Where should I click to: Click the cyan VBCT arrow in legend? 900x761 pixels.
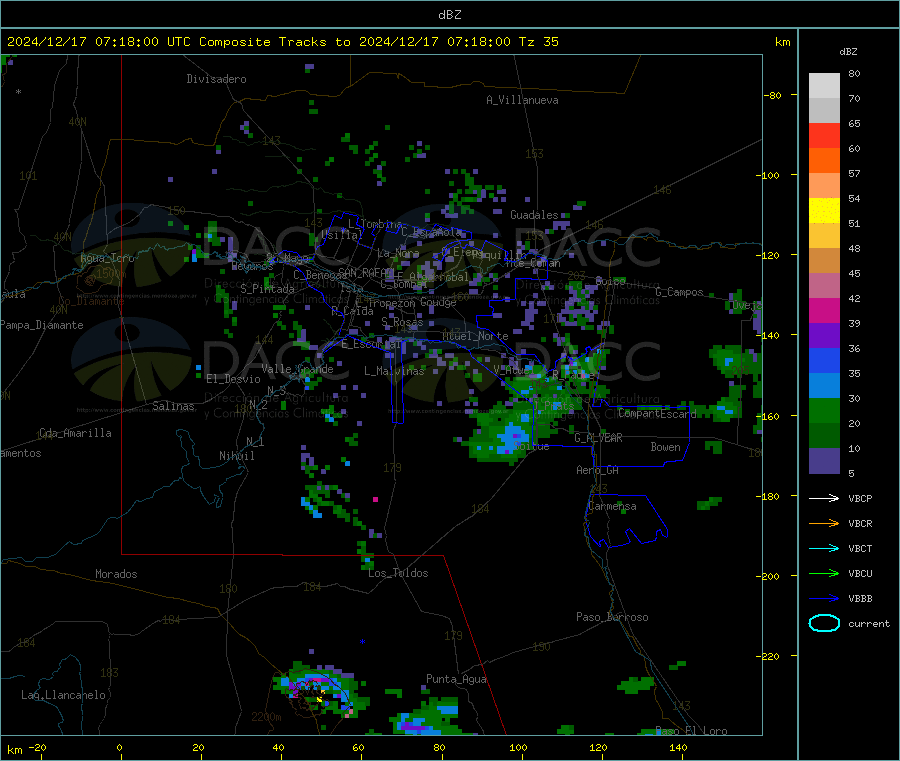[824, 548]
